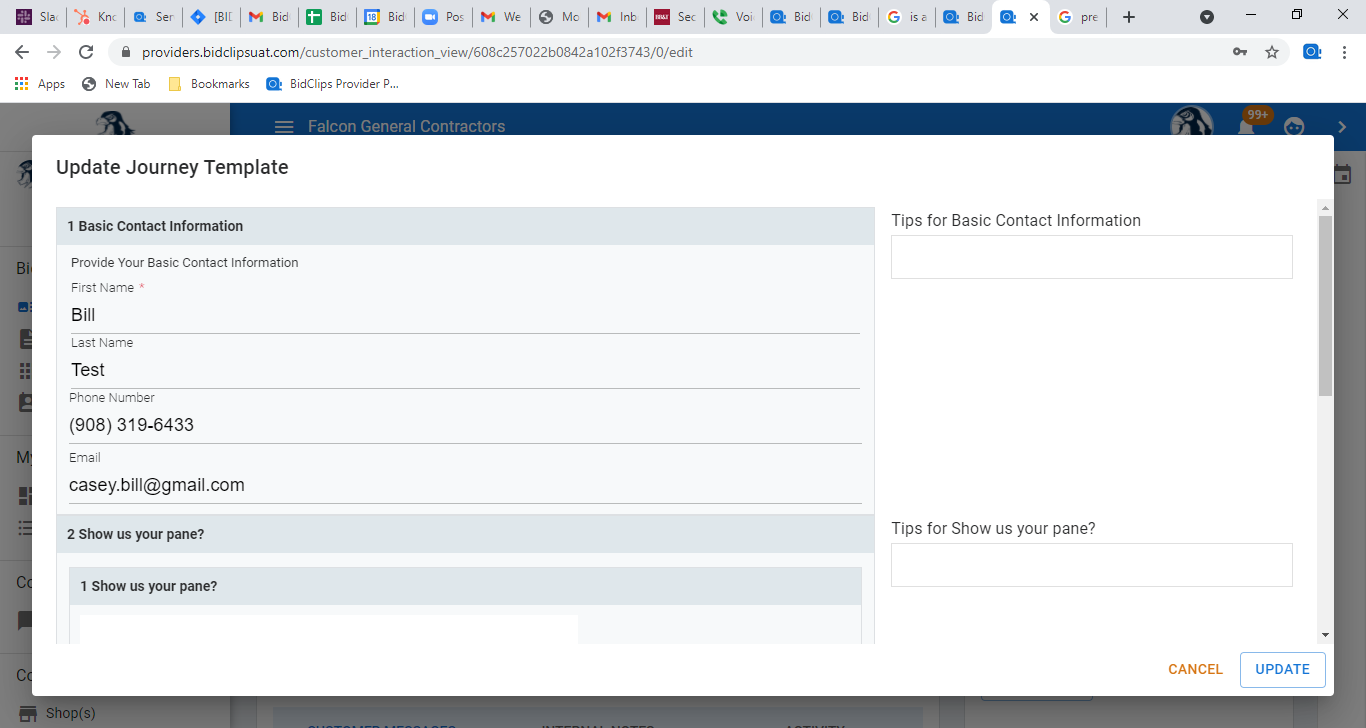Click the Tips for Basic Contact Information box
Image resolution: width=1366 pixels, height=728 pixels.
1091,257
